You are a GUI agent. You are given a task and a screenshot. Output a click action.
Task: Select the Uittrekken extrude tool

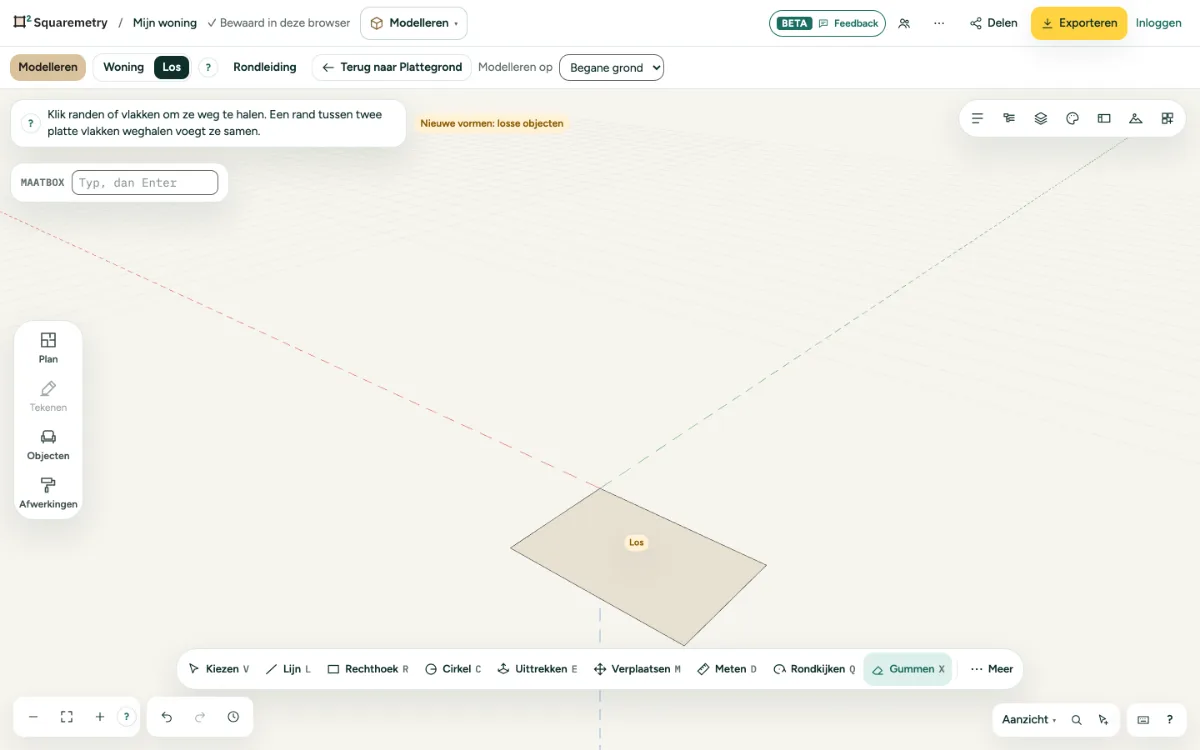click(x=537, y=669)
